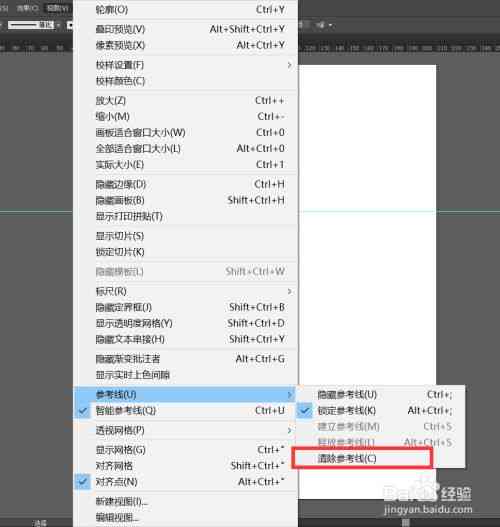Screen dimensions: 500x527
Task: Toggle 对齐网格 snap to grid
Action: [185, 466]
